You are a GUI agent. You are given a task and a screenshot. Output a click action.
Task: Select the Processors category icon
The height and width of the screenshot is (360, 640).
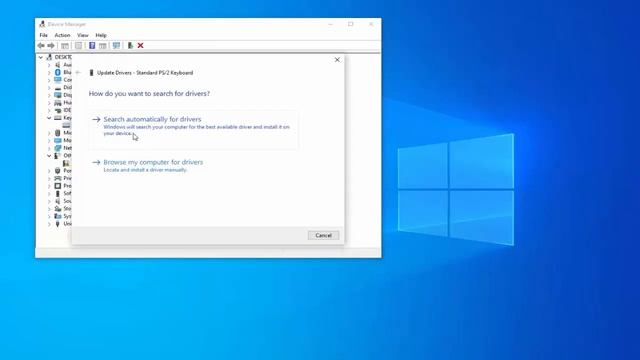point(58,186)
